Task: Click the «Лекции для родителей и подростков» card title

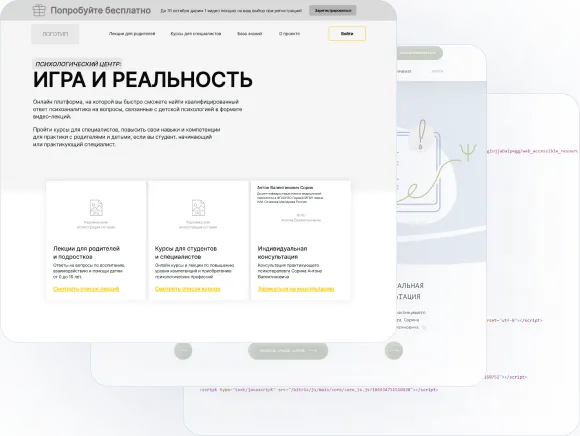Action: coord(86,253)
